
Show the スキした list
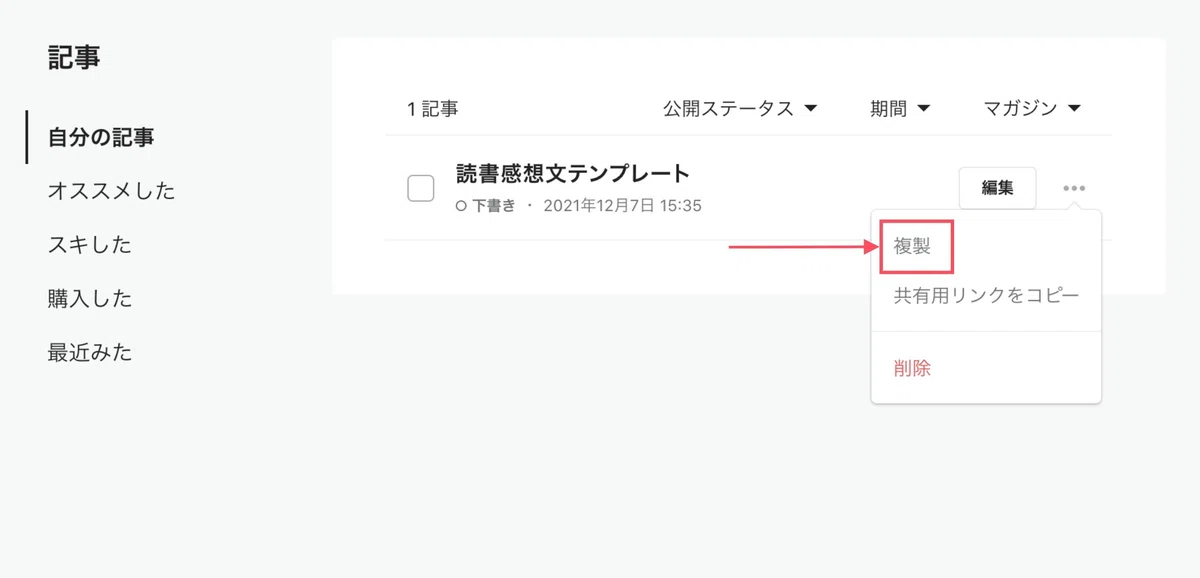pyautogui.click(x=90, y=245)
